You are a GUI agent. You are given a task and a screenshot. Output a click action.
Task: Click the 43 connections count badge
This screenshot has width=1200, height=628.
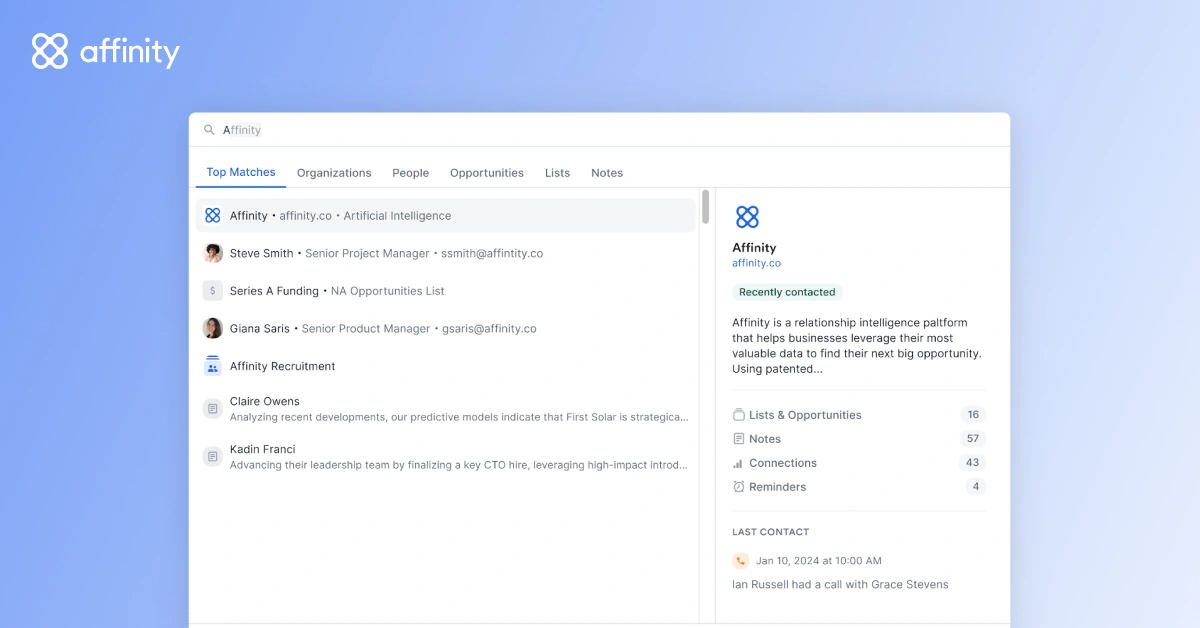973,463
